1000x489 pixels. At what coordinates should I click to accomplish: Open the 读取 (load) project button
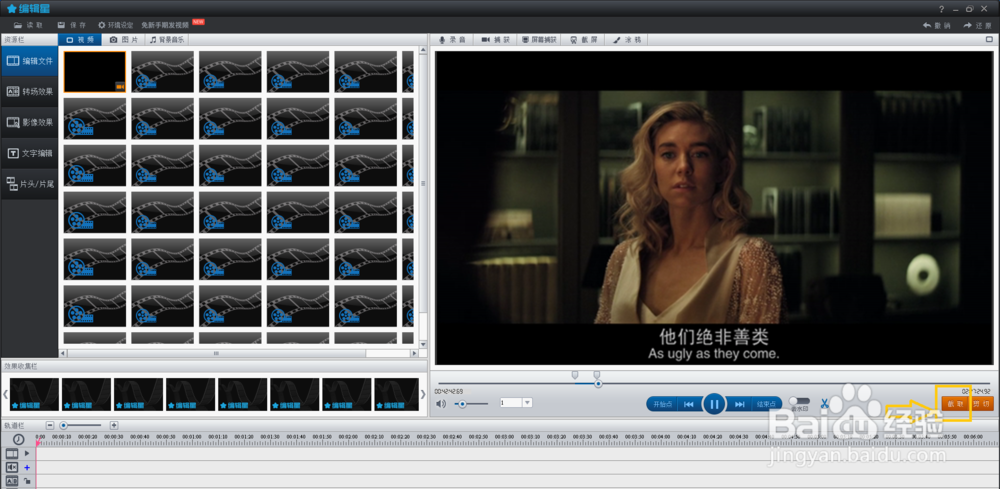28,25
